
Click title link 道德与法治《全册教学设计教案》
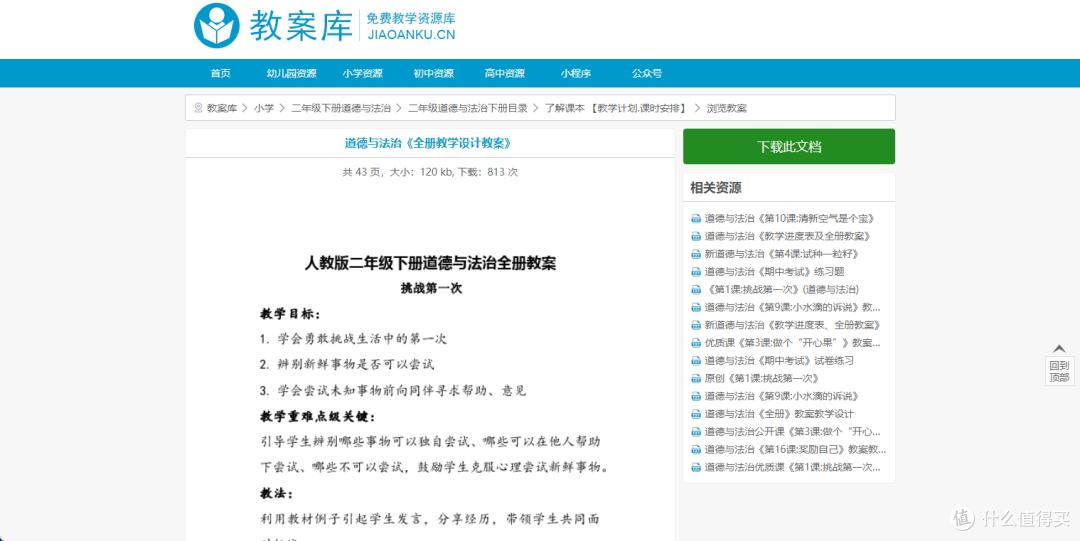pos(428,143)
